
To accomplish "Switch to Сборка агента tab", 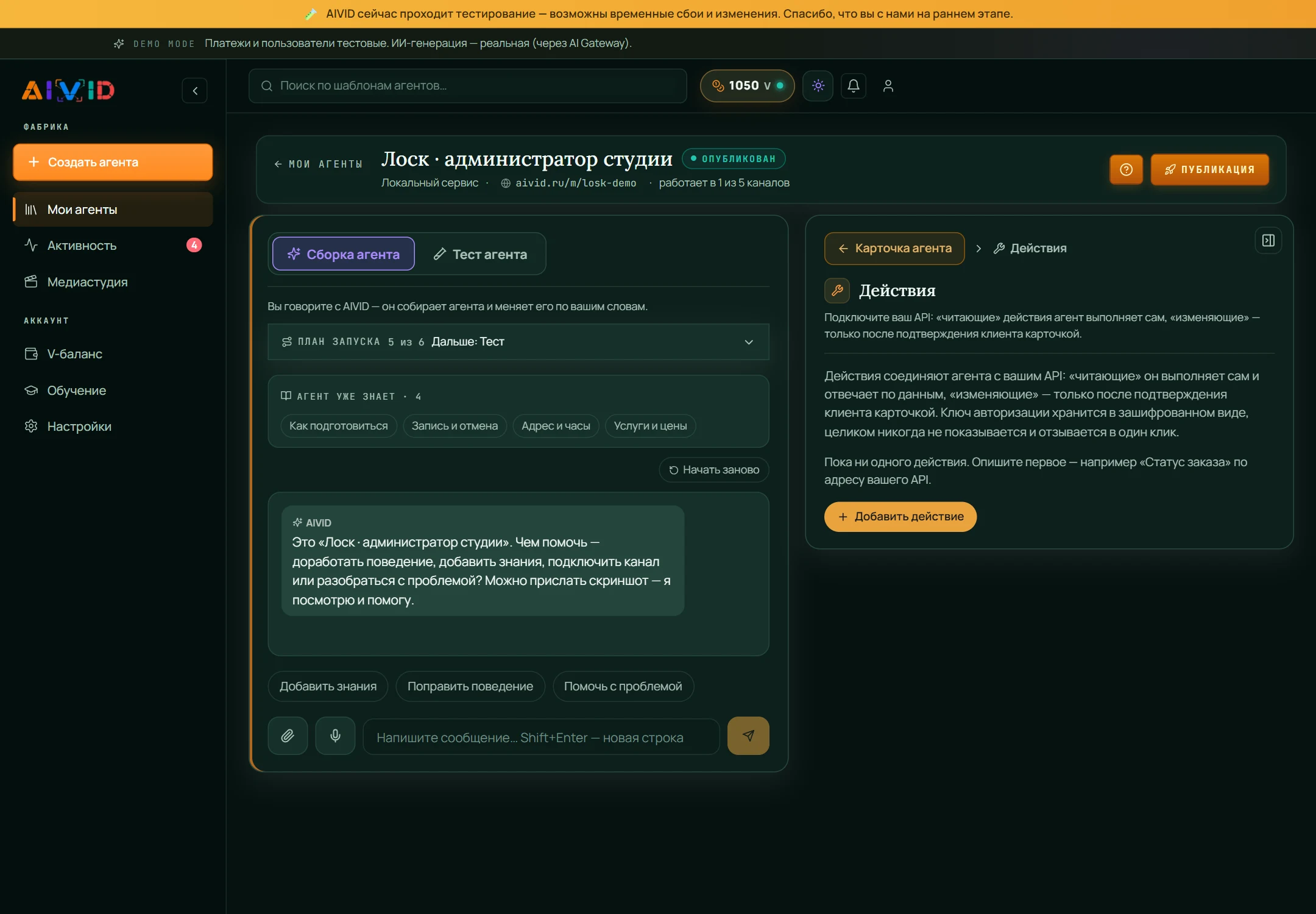I will click(x=344, y=254).
